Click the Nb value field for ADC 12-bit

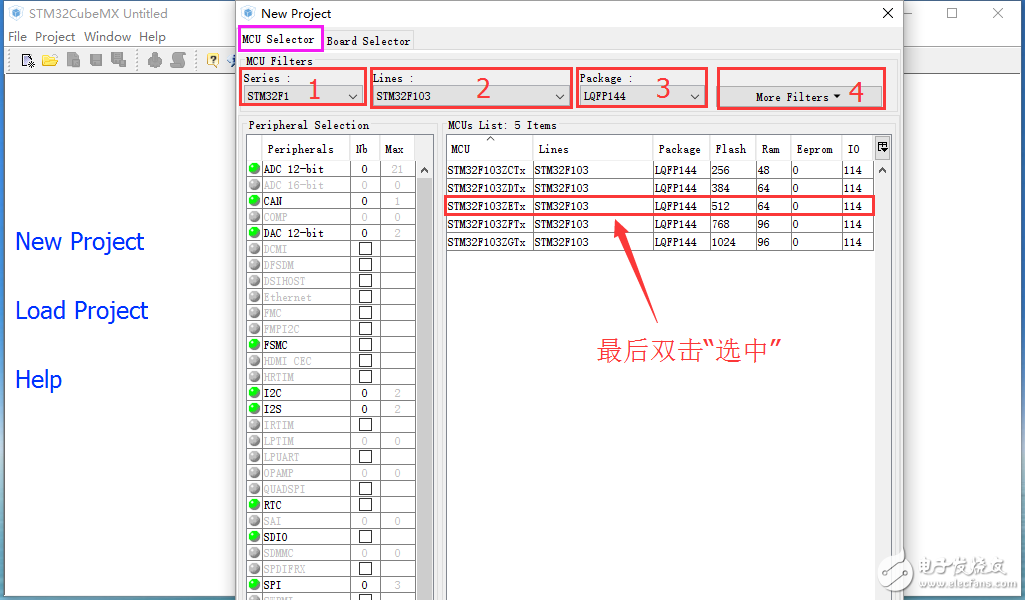(365, 169)
